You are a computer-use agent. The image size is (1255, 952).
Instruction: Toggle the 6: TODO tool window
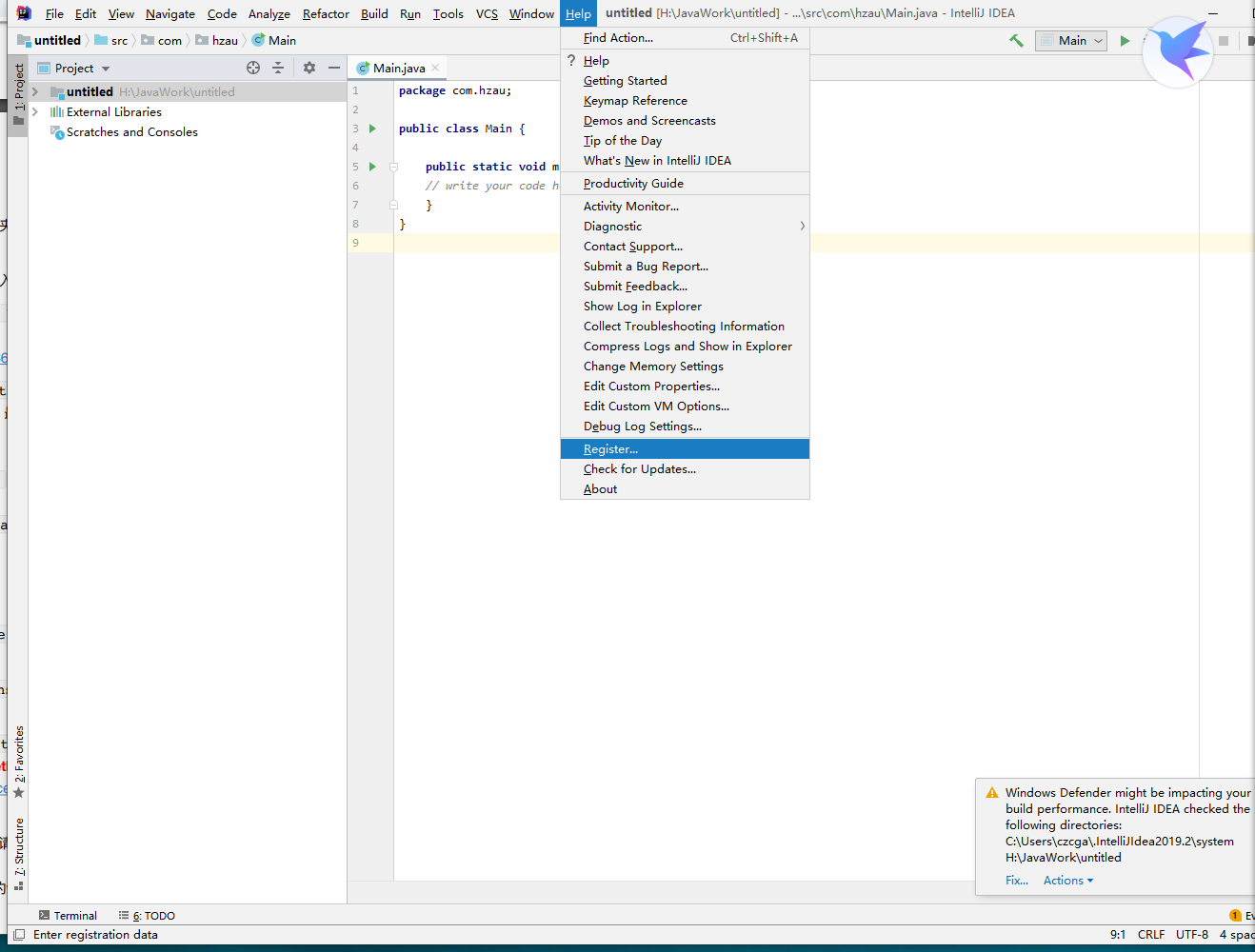(x=147, y=916)
